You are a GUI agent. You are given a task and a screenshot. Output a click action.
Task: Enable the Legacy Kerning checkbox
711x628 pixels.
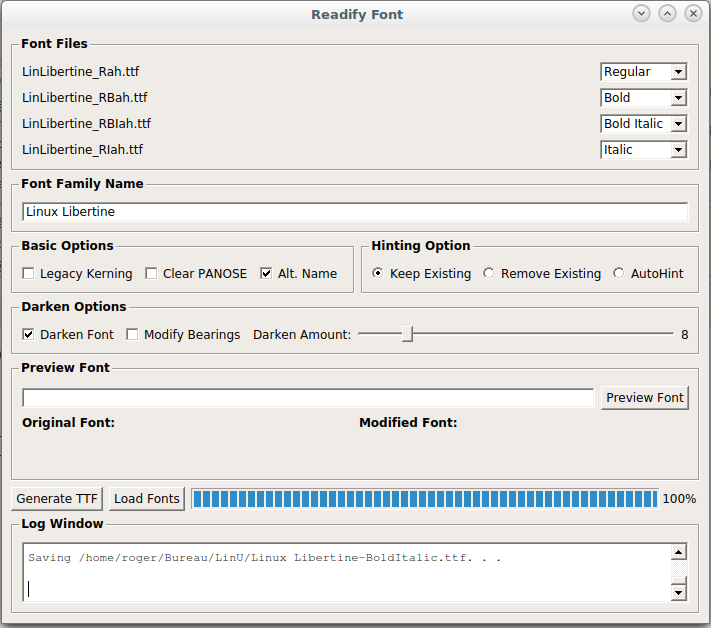click(x=29, y=274)
